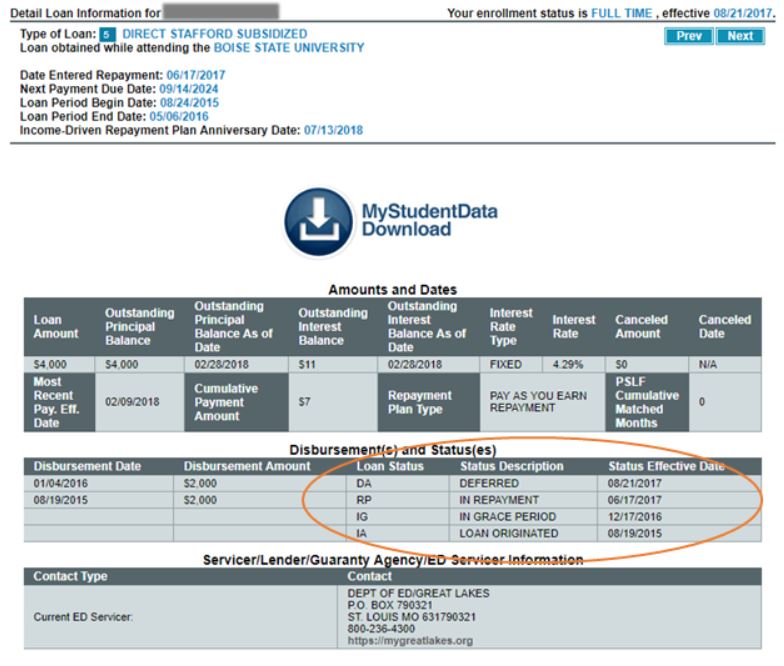Select PAY AS YOU EARN REPAYMENT cell
784x666 pixels.
(x=542, y=402)
